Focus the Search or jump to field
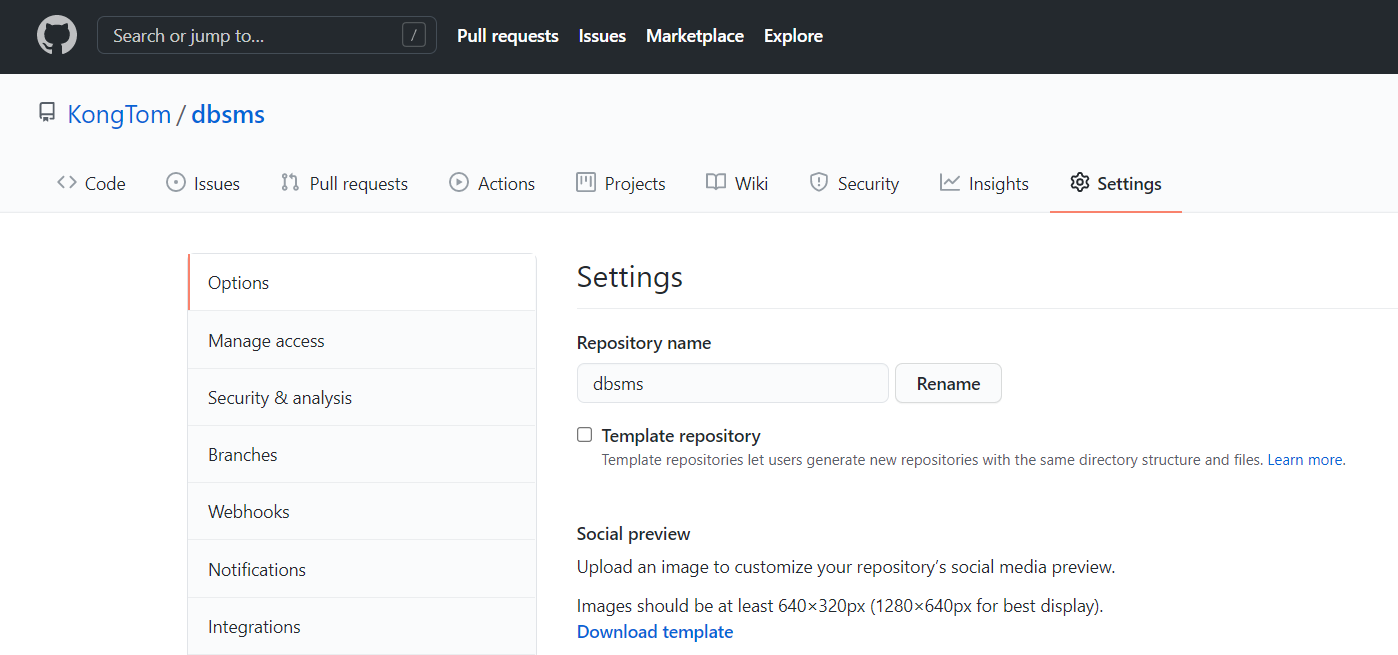Image resolution: width=1398 pixels, height=655 pixels. tap(267, 36)
